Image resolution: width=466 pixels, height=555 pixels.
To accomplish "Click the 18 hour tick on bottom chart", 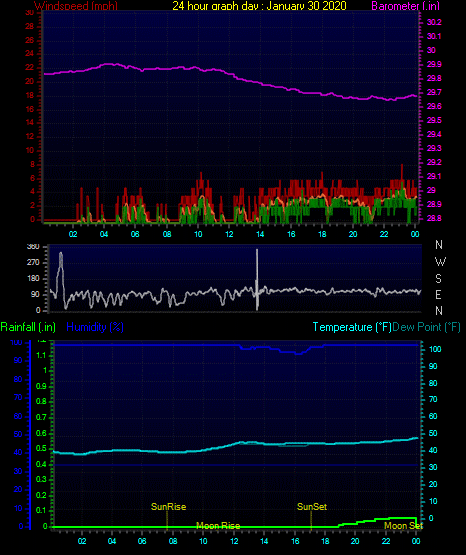I will click(325, 541).
